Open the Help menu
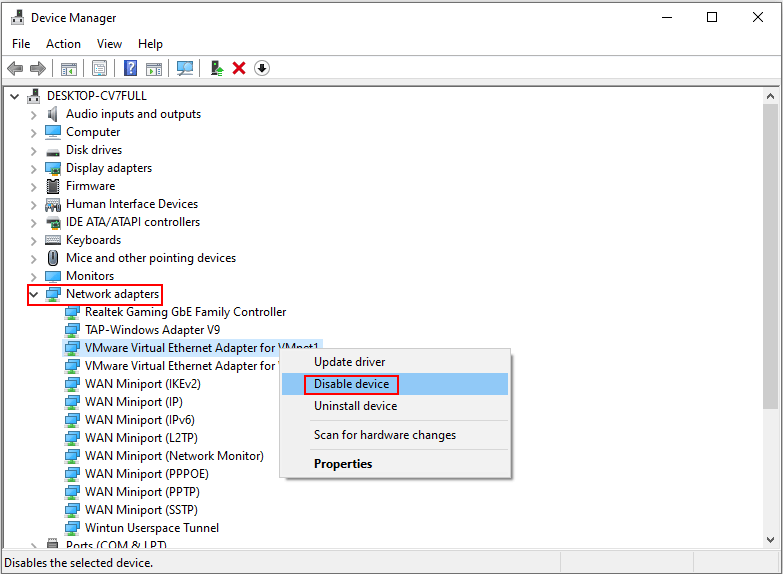Viewport: 783px width, 574px height. 150,44
